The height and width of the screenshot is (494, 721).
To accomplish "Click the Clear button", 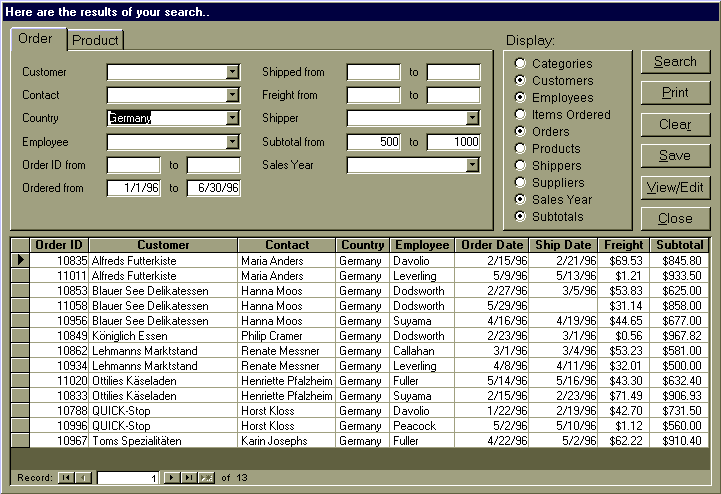I will 675,125.
